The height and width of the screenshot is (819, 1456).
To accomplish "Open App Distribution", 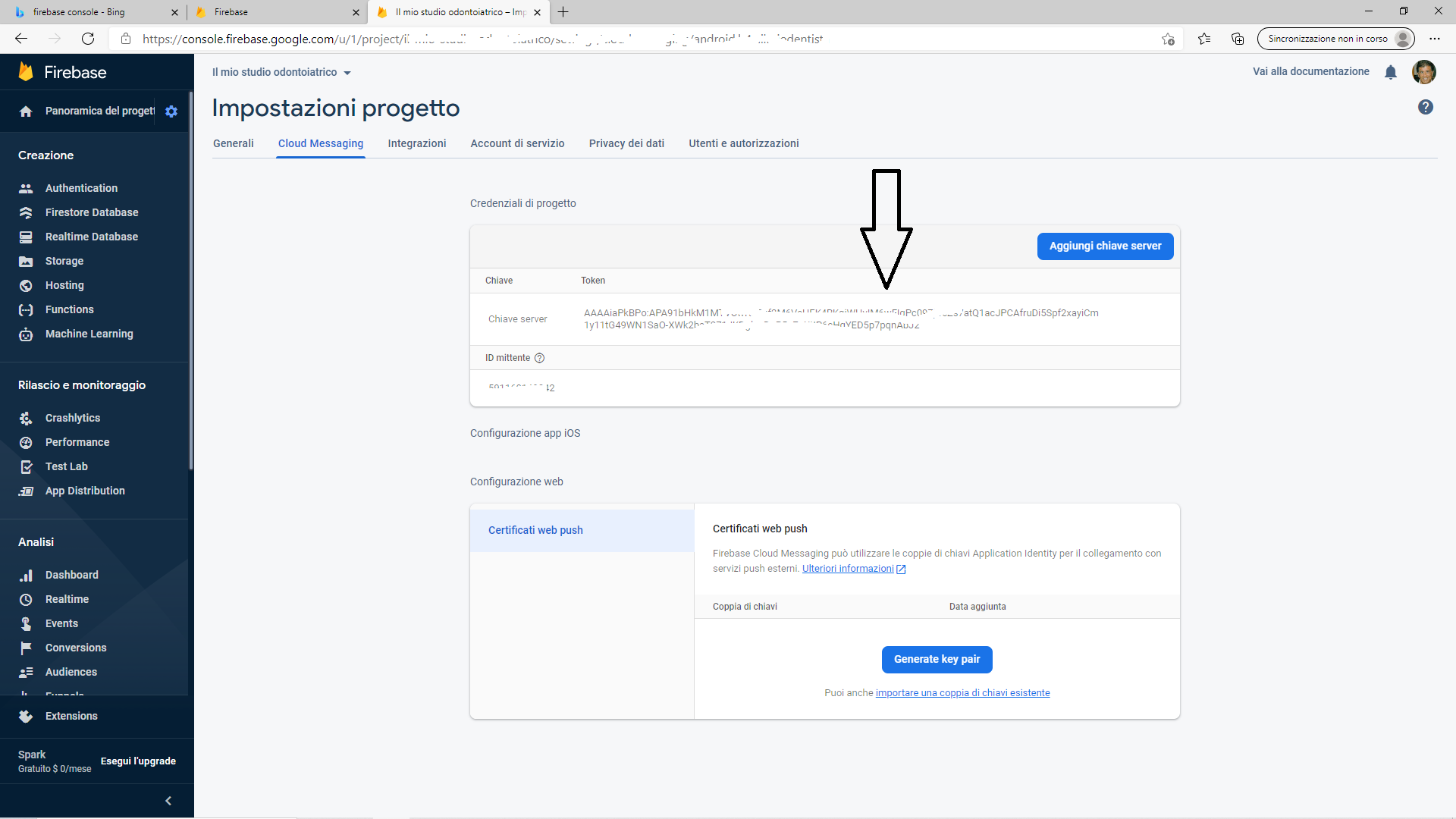I will [84, 491].
